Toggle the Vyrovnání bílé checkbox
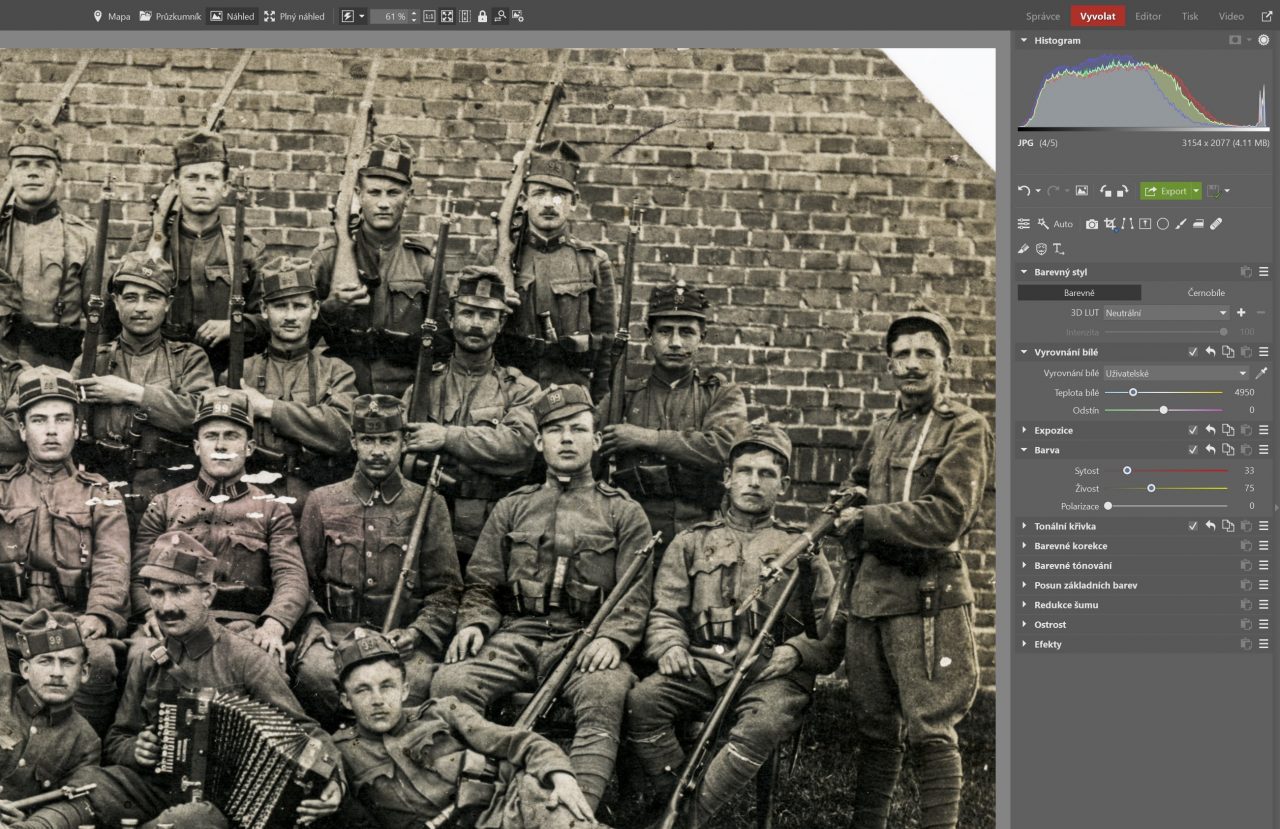 click(x=1193, y=352)
